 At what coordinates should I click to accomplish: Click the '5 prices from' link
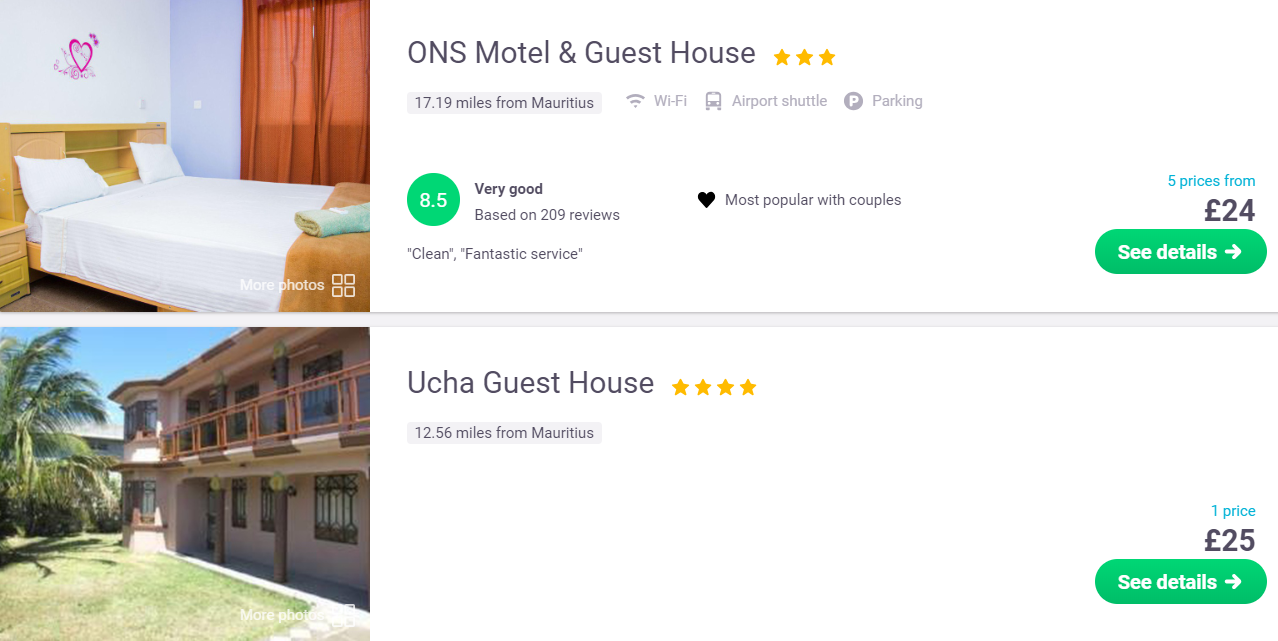pyautogui.click(x=1211, y=181)
